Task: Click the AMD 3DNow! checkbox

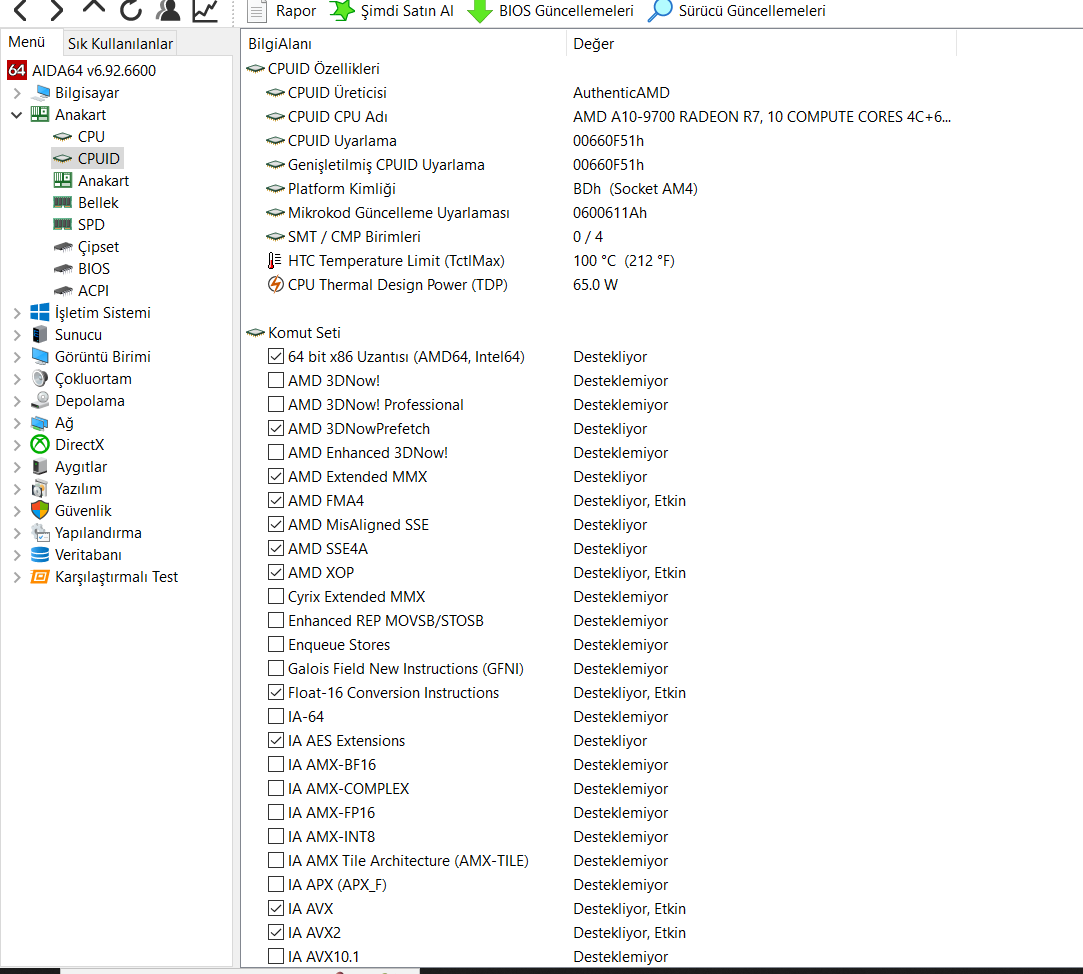Action: pos(276,381)
